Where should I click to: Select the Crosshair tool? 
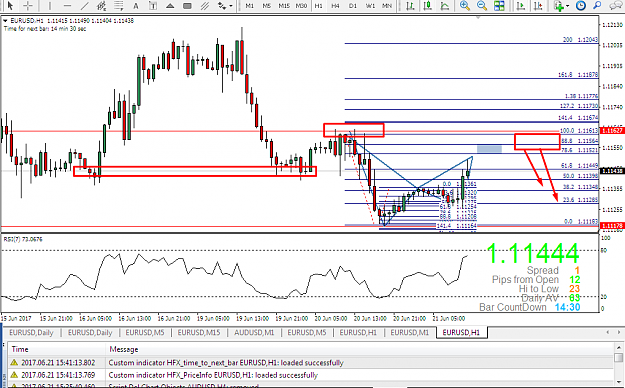point(28,6)
